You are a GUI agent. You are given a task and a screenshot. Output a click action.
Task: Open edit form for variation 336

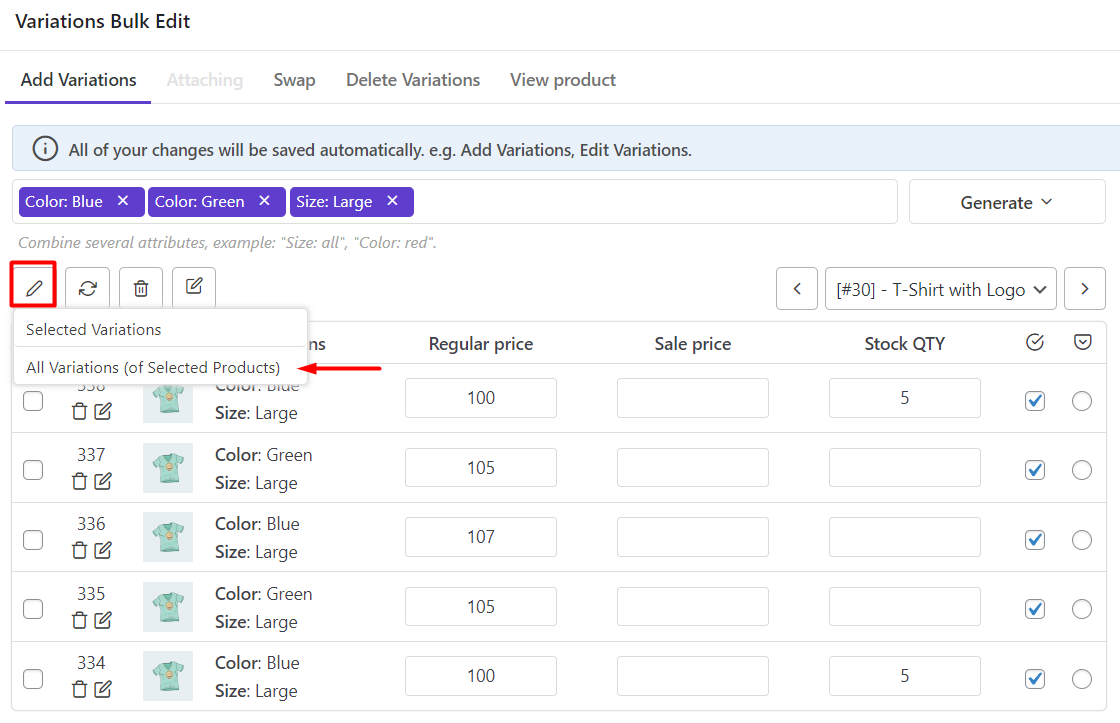103,550
